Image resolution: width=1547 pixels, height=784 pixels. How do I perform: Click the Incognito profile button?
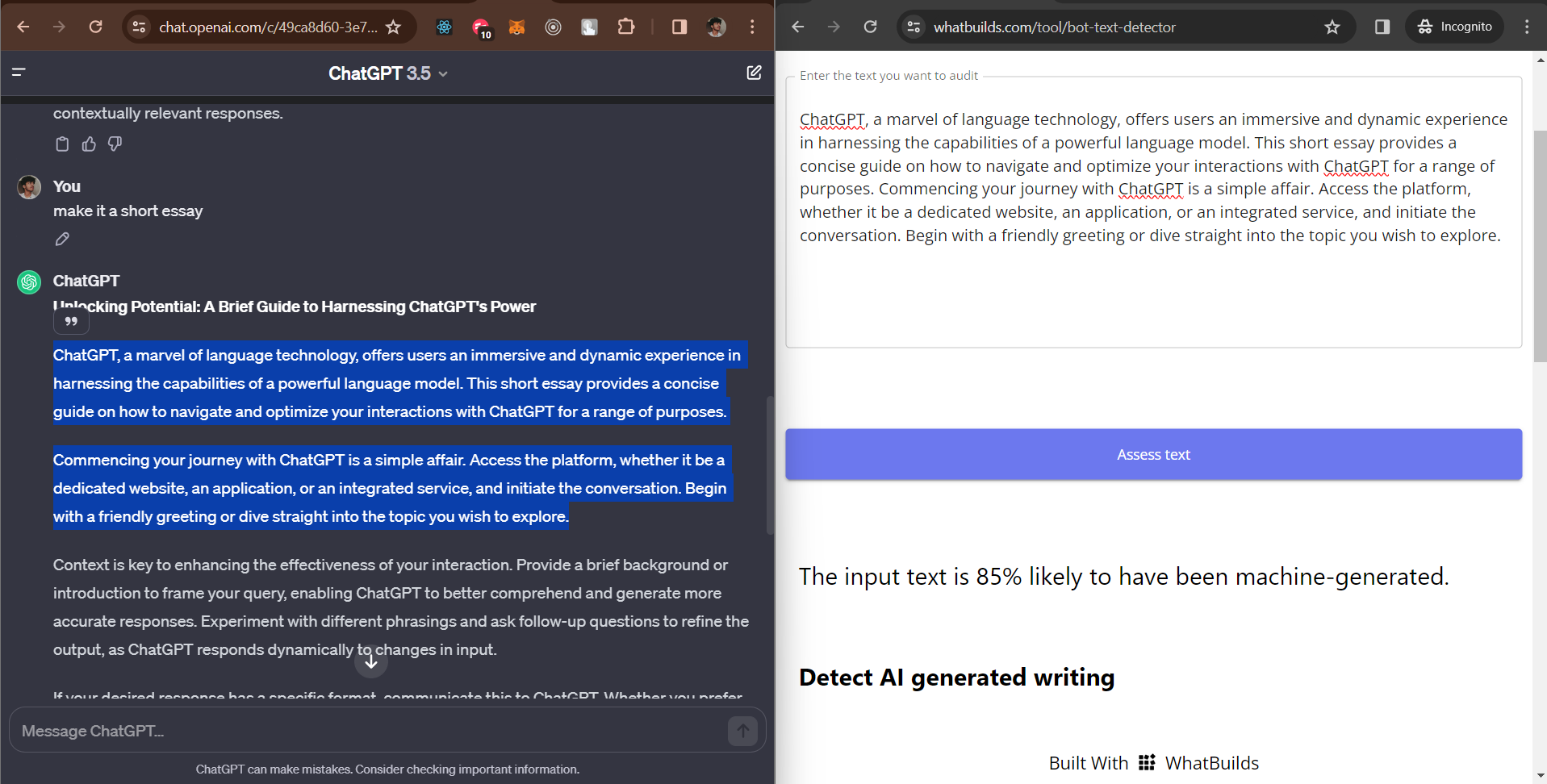(x=1455, y=27)
